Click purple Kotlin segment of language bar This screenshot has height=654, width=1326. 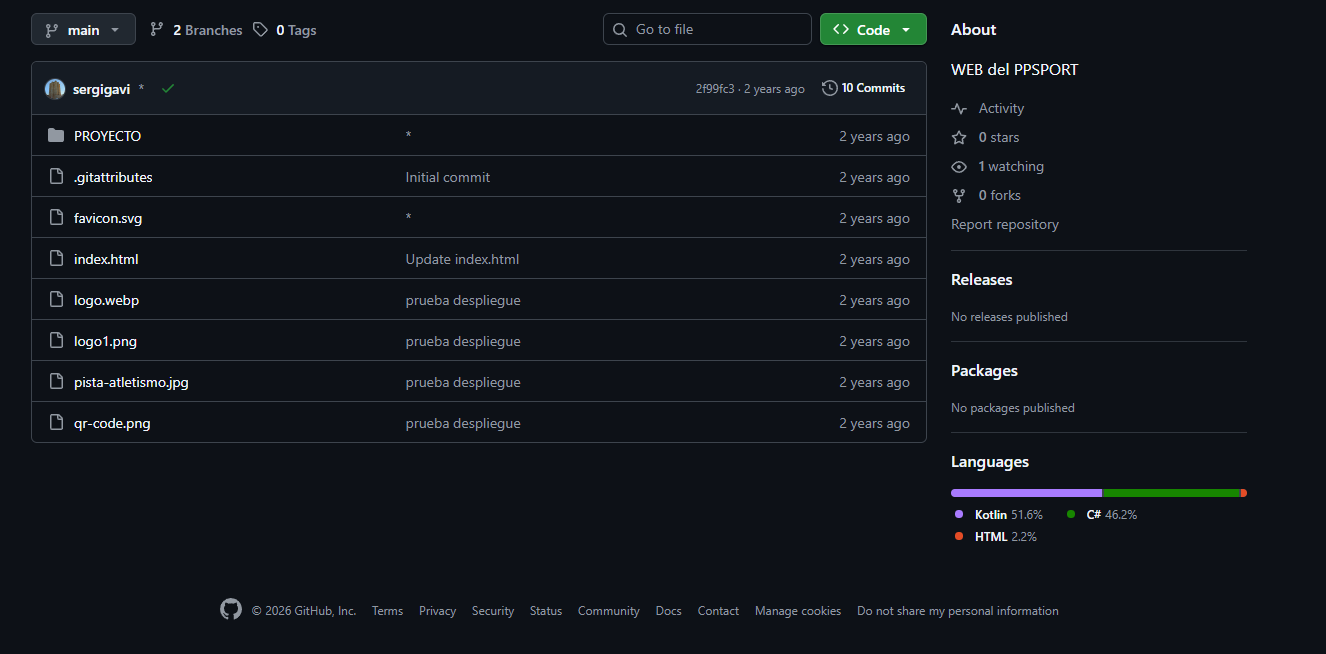[1025, 493]
